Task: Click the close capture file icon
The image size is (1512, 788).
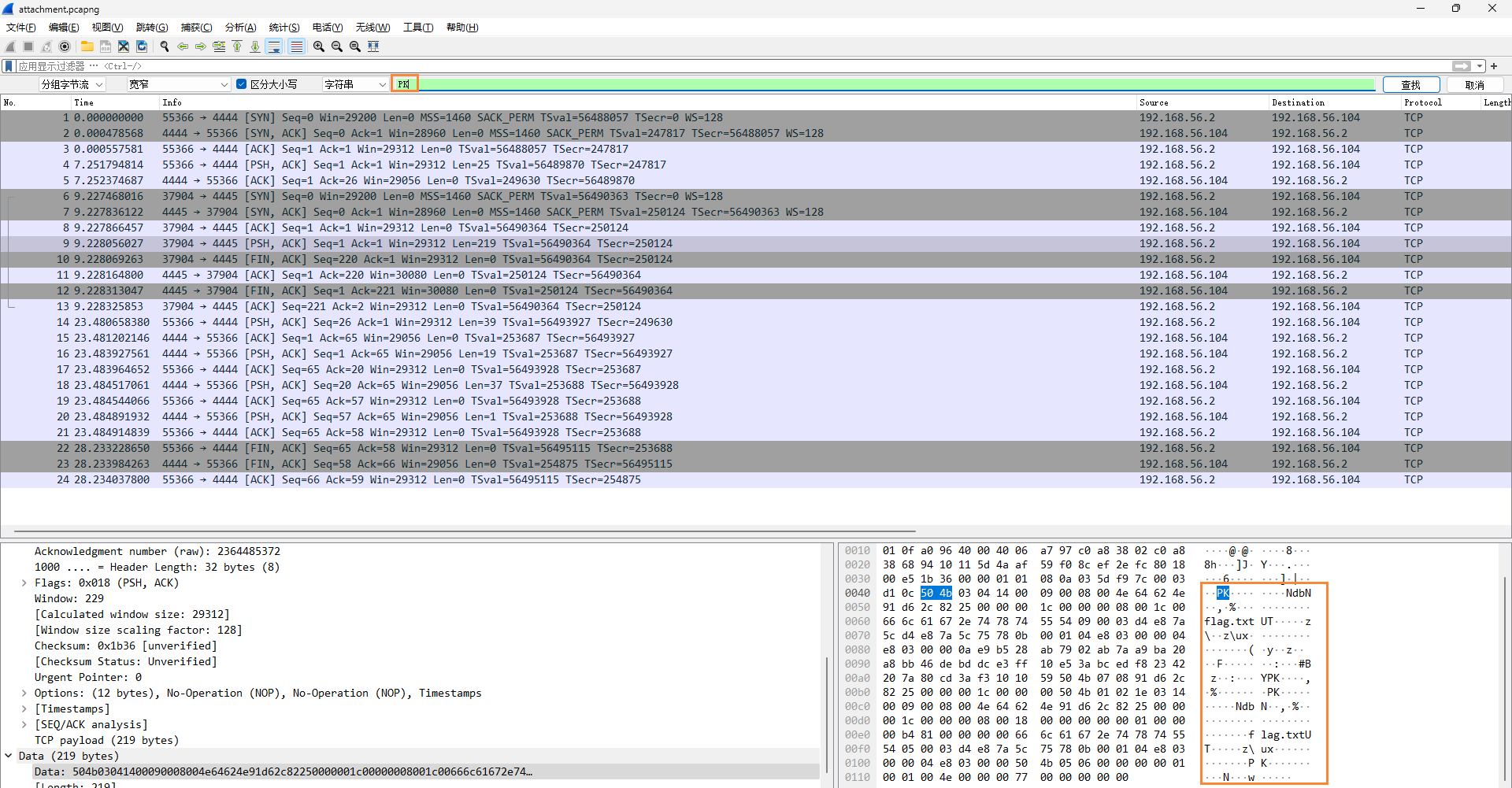Action: pos(123,46)
